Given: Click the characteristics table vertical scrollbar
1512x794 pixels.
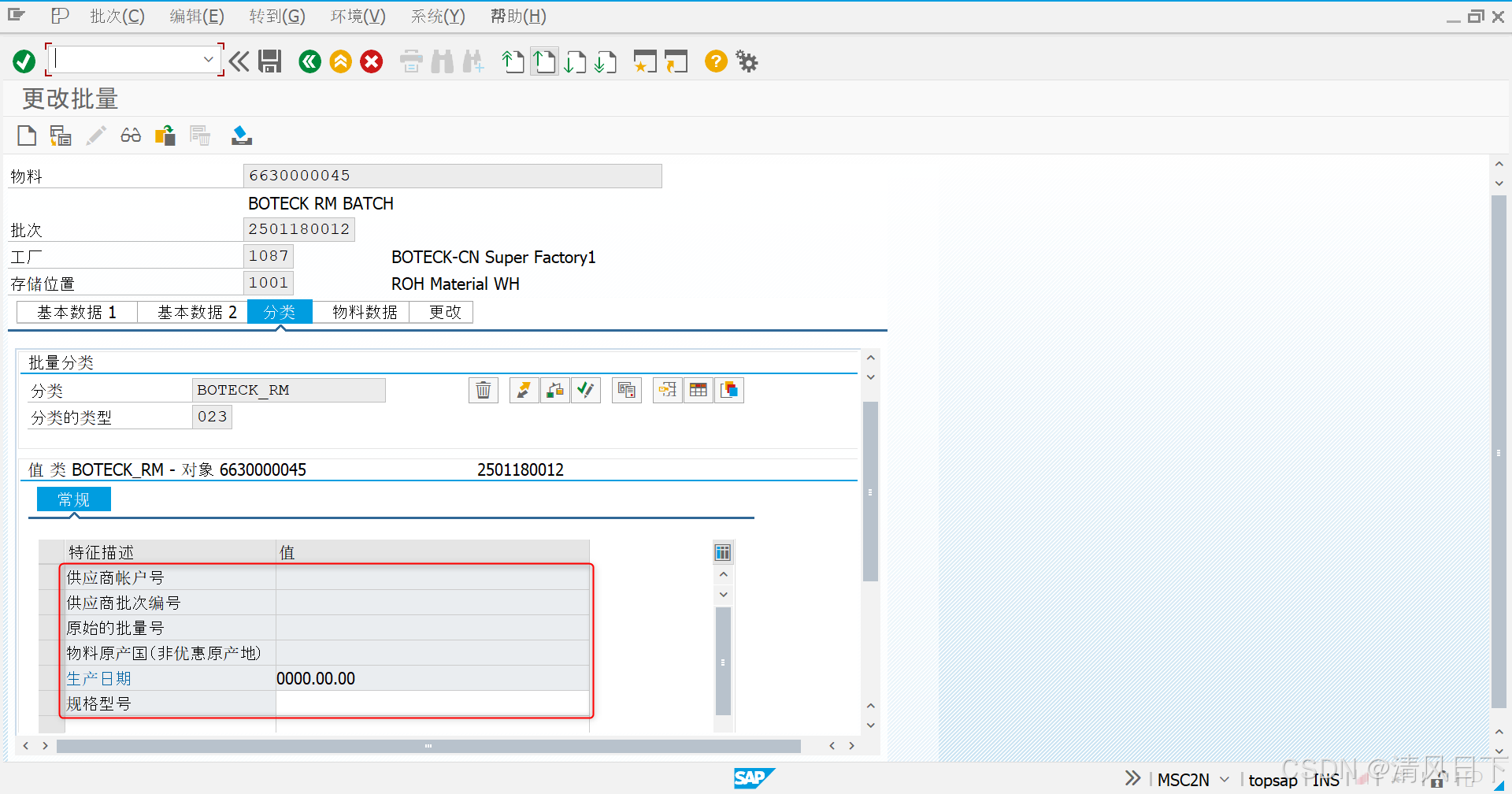Looking at the screenshot, I should 723,660.
